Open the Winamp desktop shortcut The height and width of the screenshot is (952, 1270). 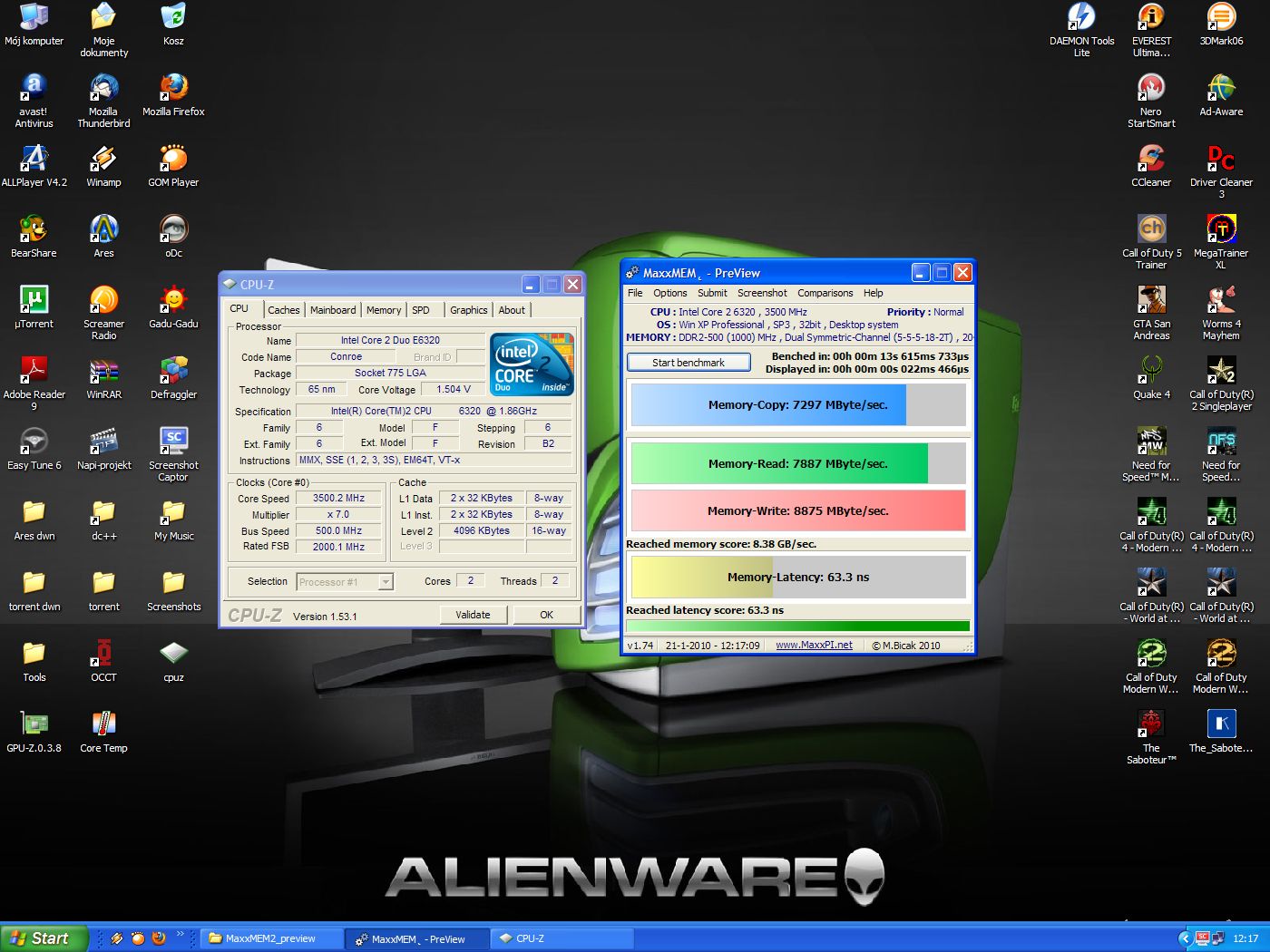point(103,166)
